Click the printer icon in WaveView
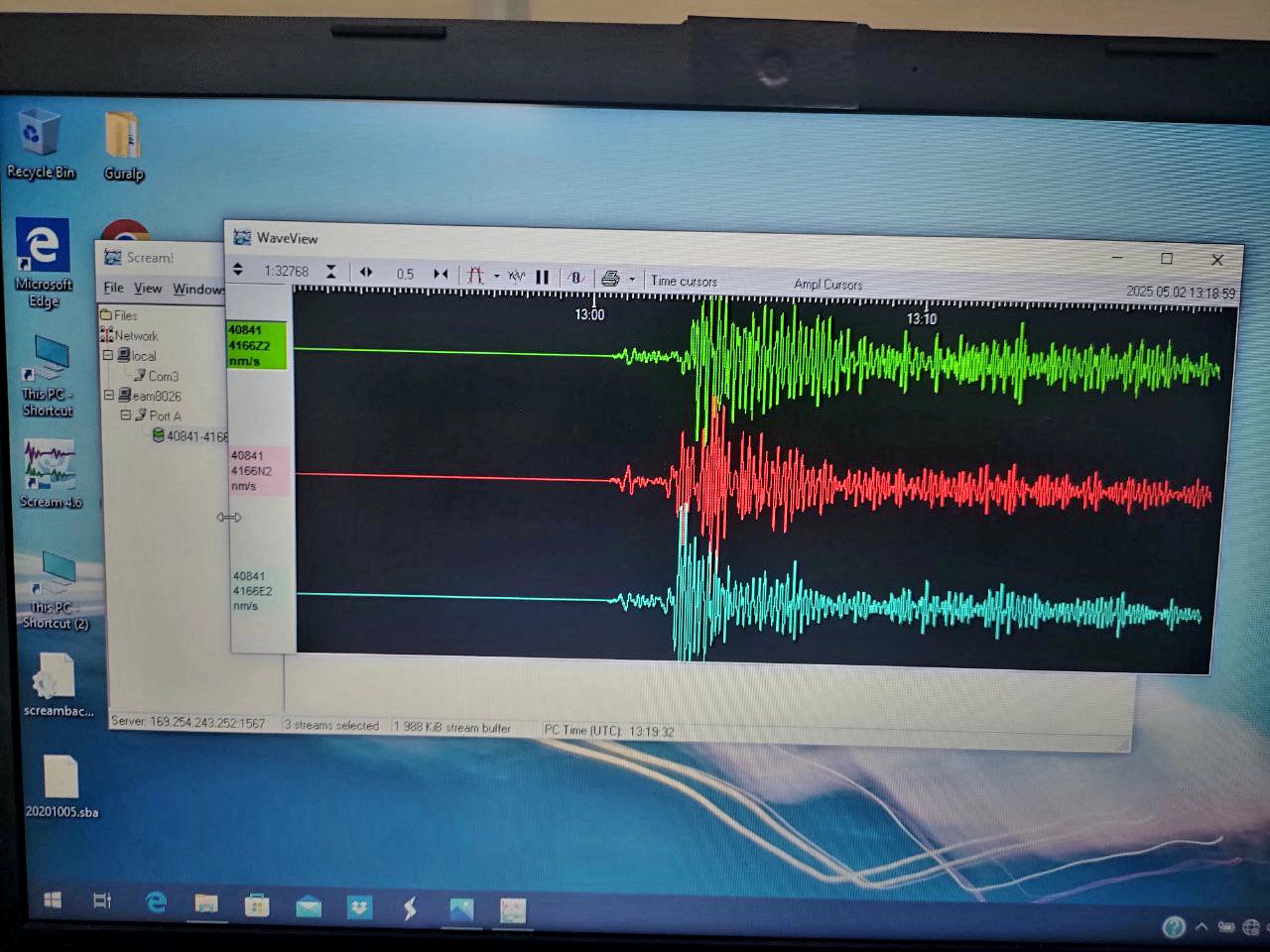This screenshot has width=1270, height=952. click(x=610, y=279)
